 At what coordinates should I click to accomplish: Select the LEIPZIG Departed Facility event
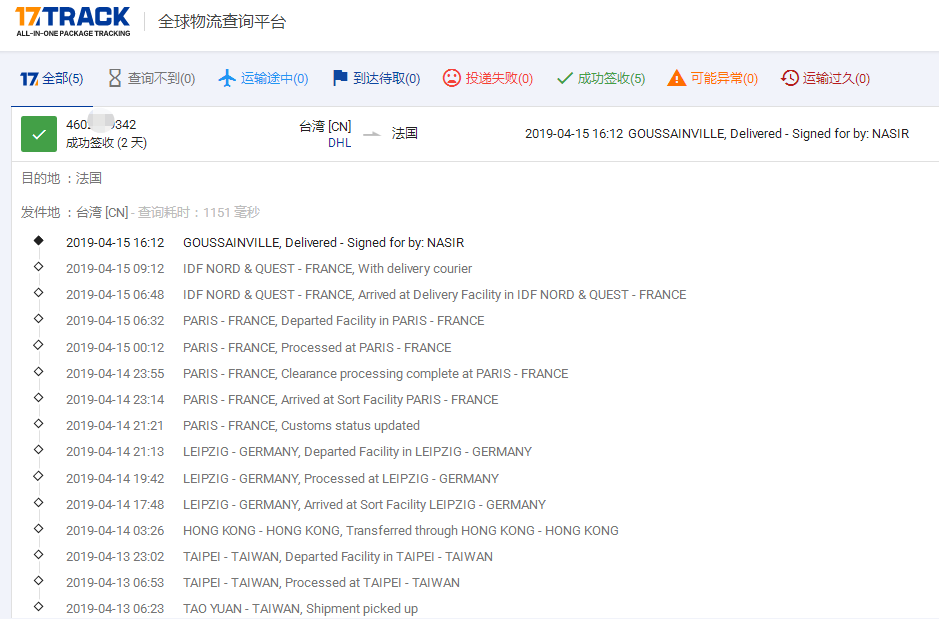[357, 452]
